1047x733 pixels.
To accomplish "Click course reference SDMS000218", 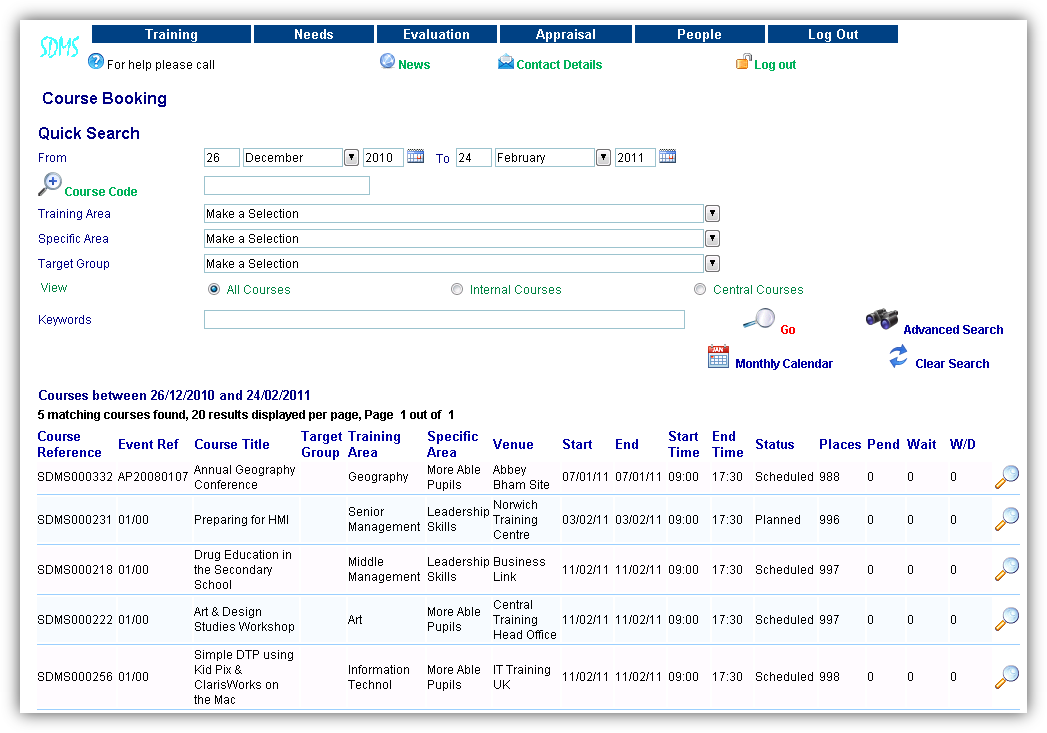I will 75,570.
